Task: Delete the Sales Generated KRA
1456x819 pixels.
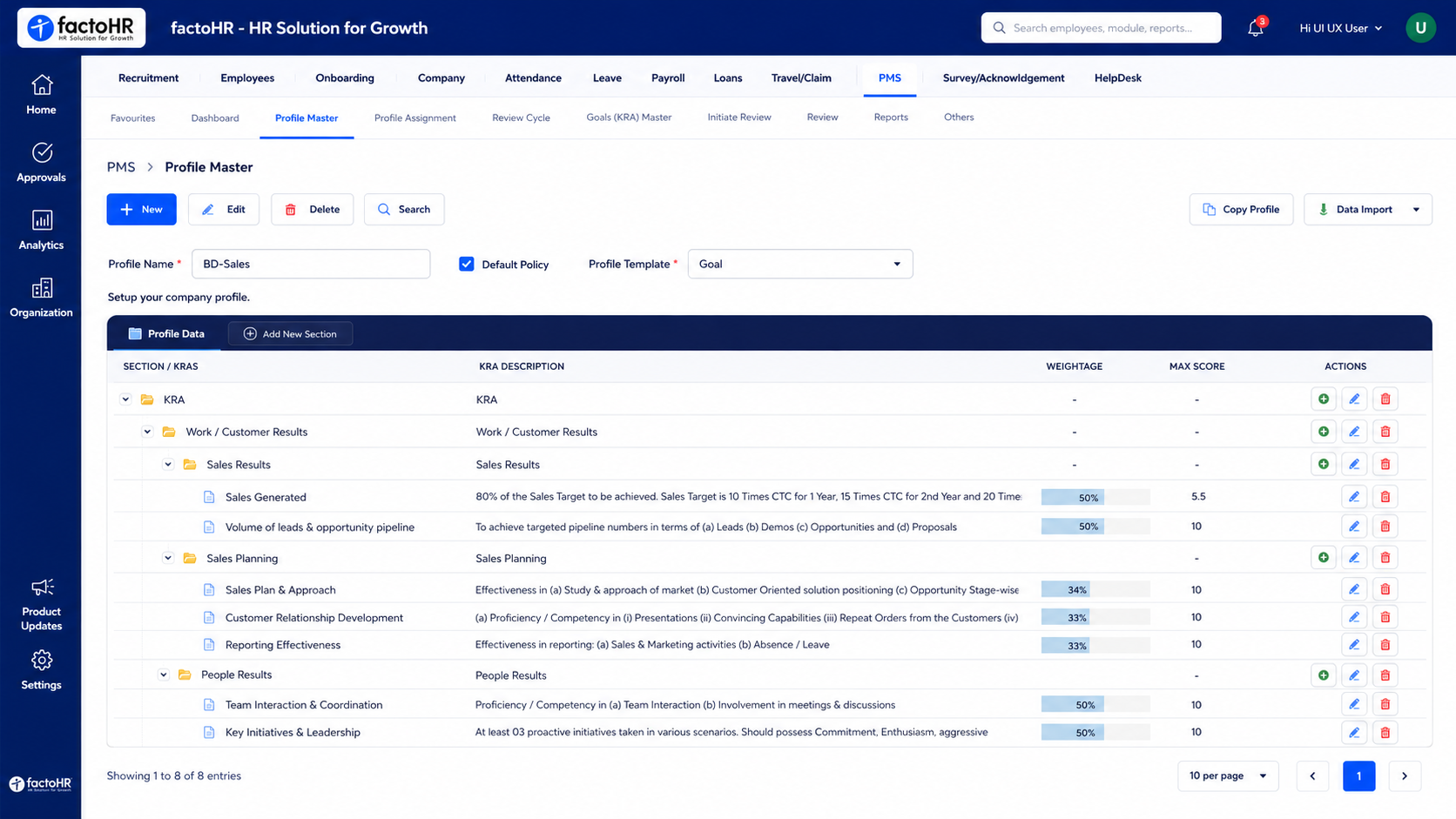Action: point(1385,497)
